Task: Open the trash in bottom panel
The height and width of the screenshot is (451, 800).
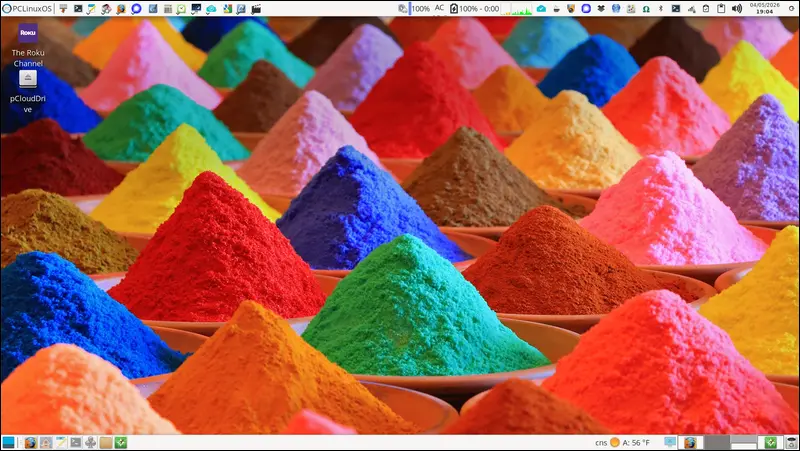Action: (x=791, y=442)
